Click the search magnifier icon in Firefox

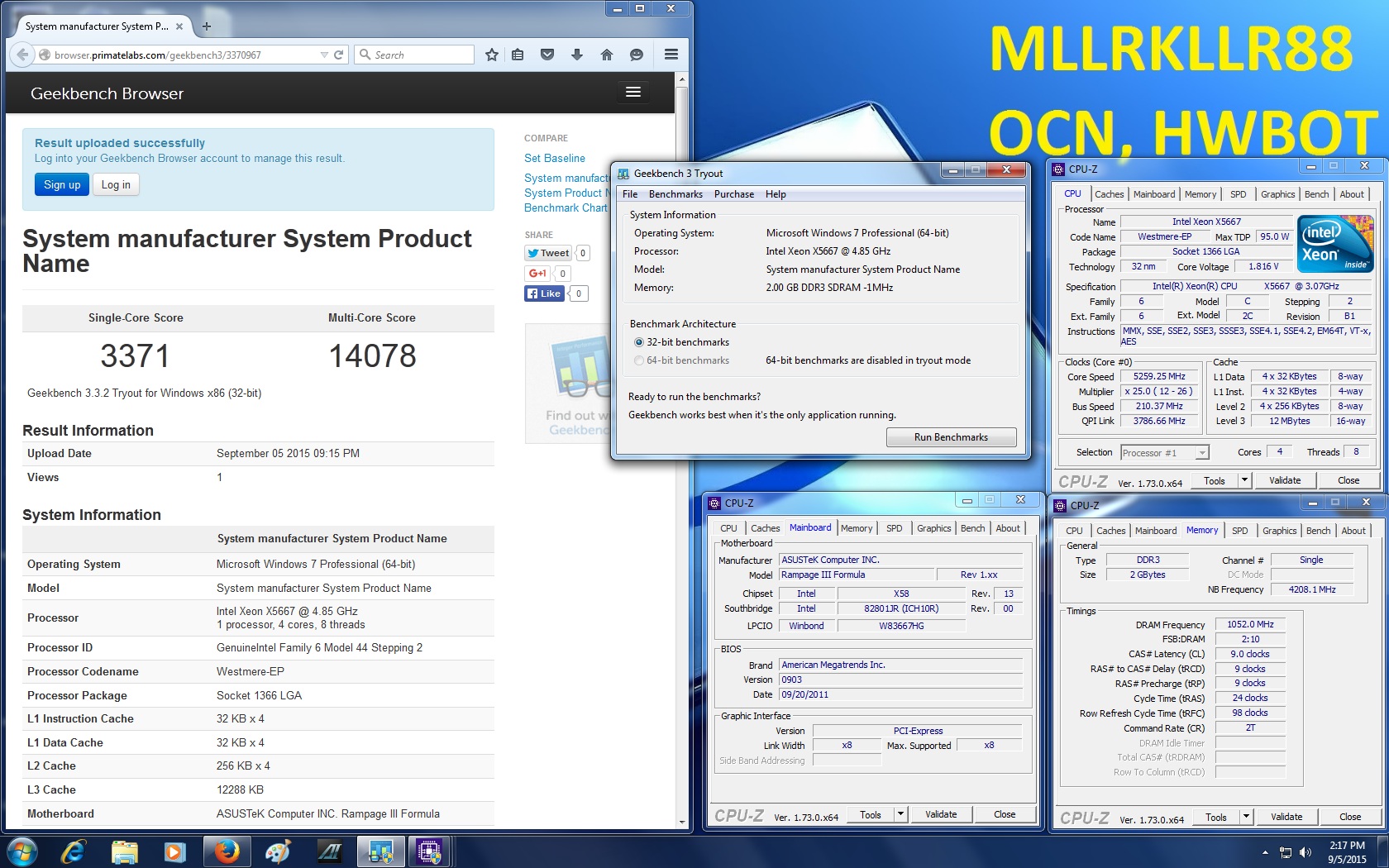(365, 55)
